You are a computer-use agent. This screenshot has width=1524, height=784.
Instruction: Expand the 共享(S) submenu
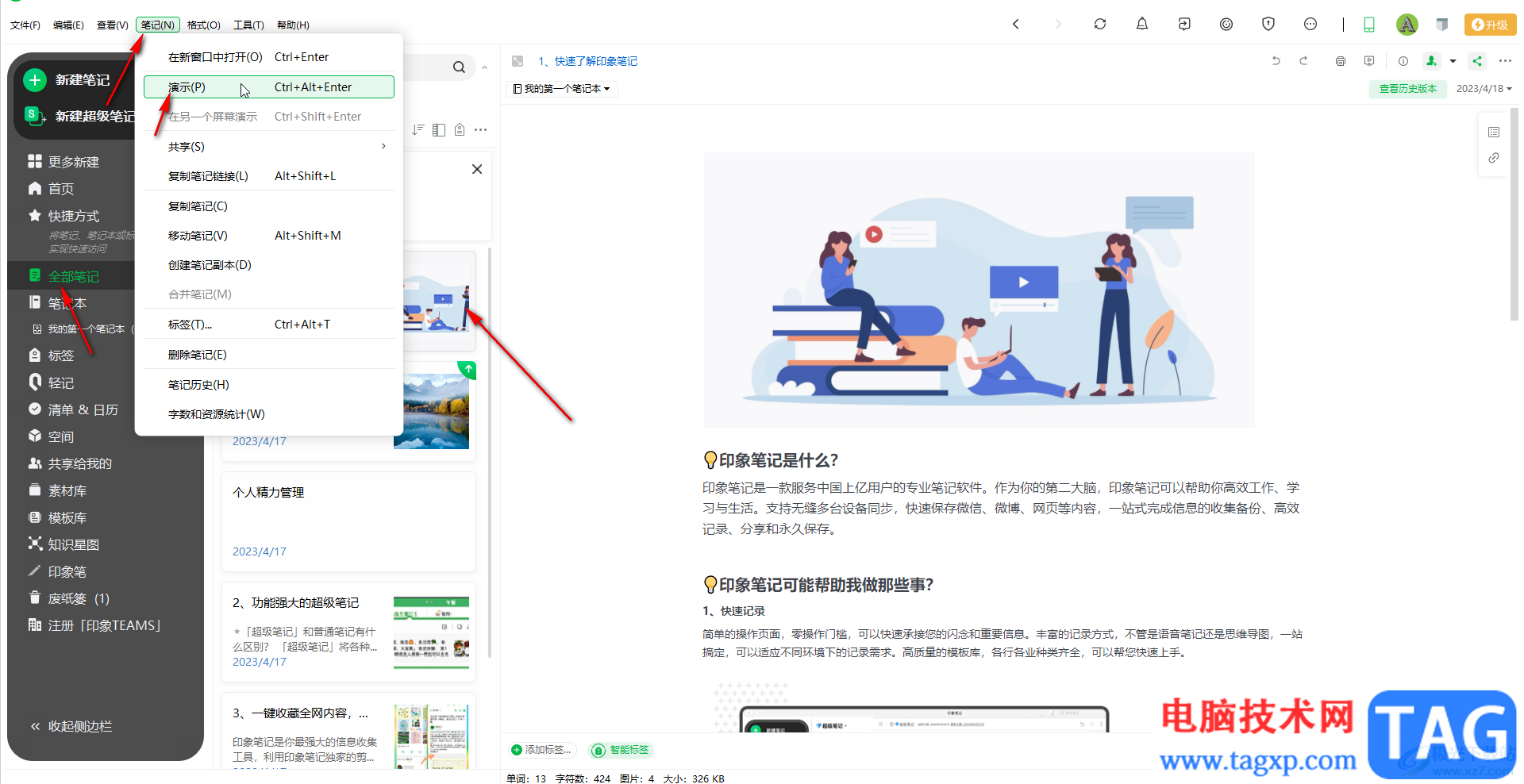[x=269, y=147]
